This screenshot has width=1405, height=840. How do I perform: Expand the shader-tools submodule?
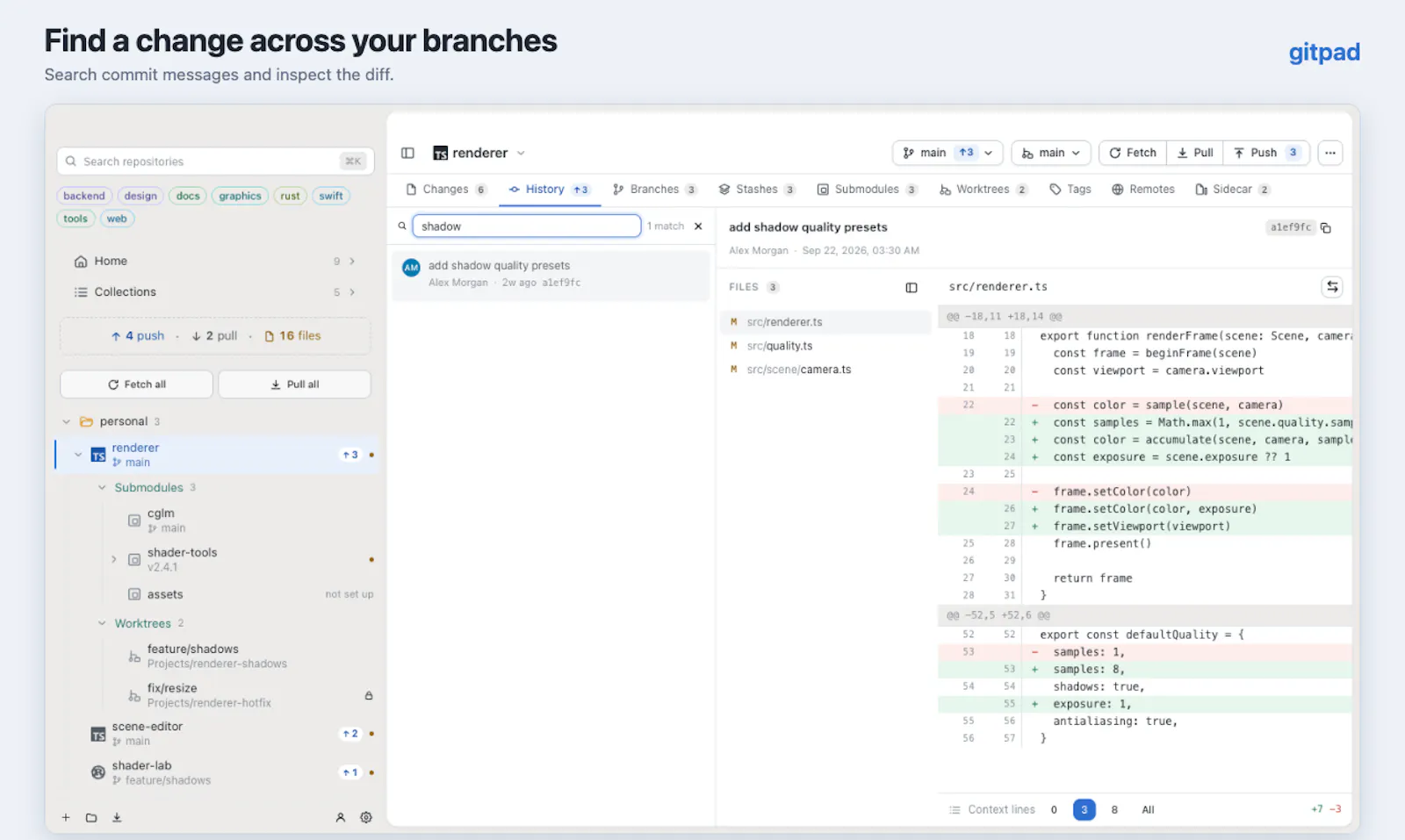point(113,559)
